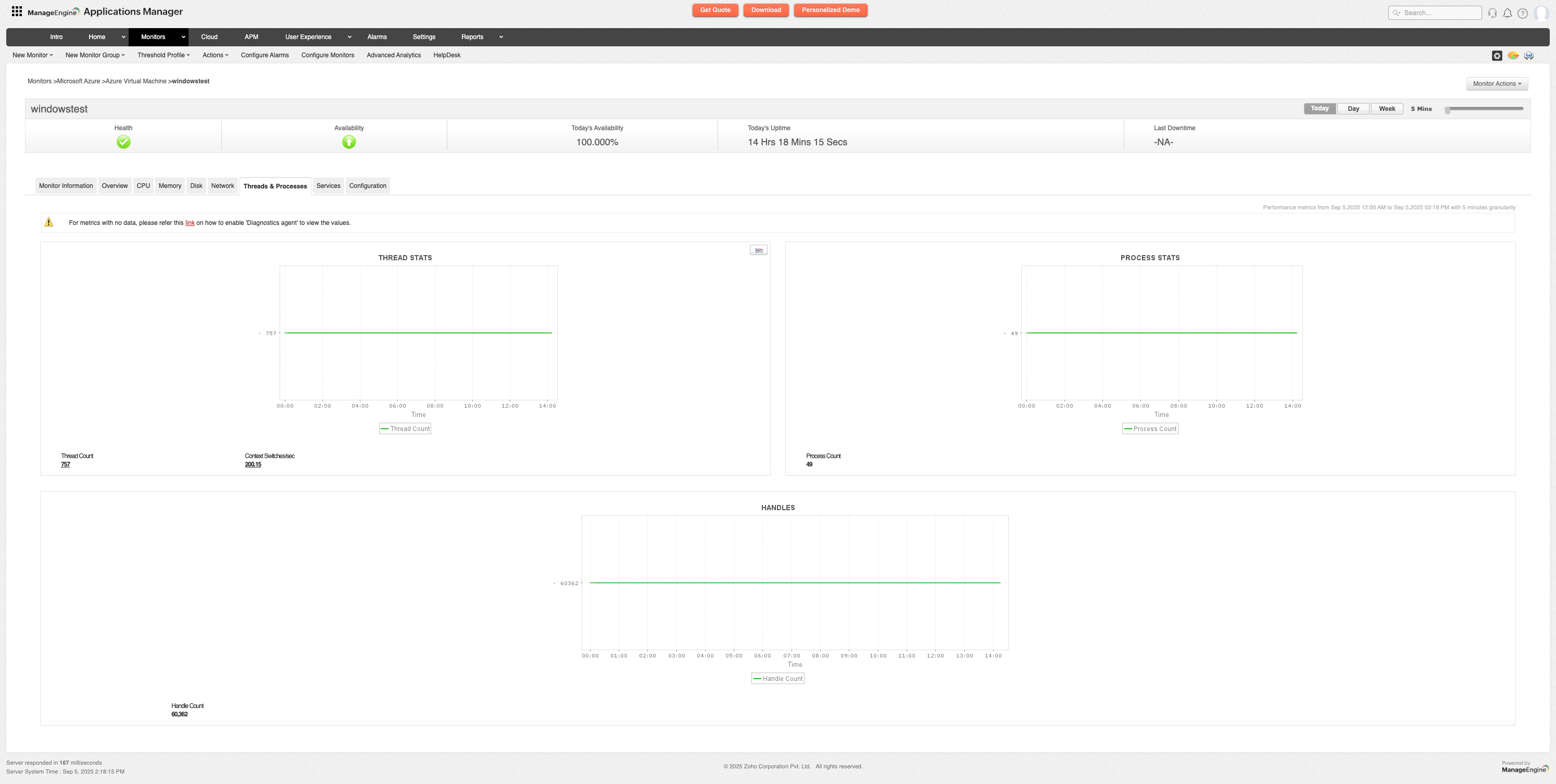1556x784 pixels.
Task: Select the Today time range toggle
Action: point(1319,108)
